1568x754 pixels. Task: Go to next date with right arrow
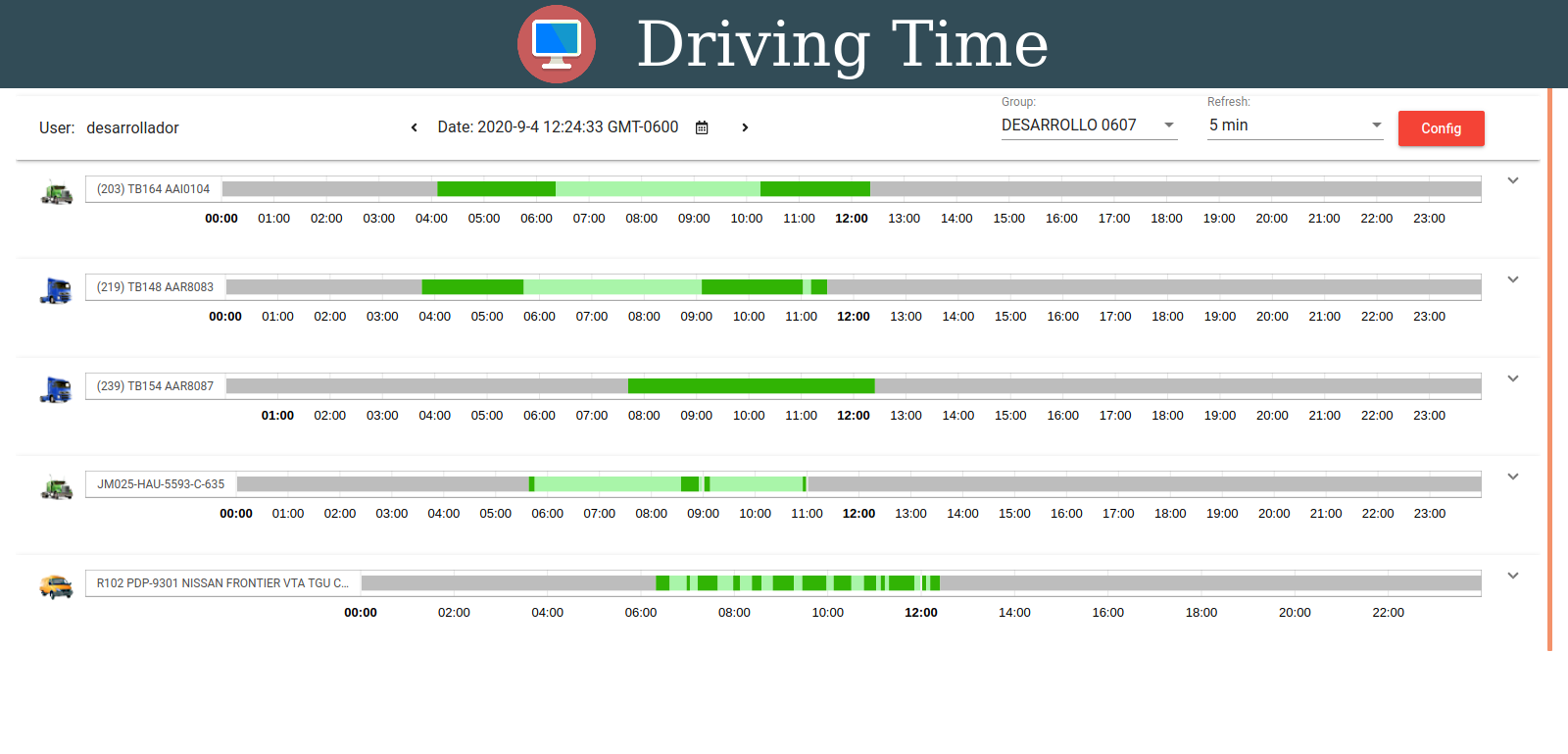[x=745, y=127]
